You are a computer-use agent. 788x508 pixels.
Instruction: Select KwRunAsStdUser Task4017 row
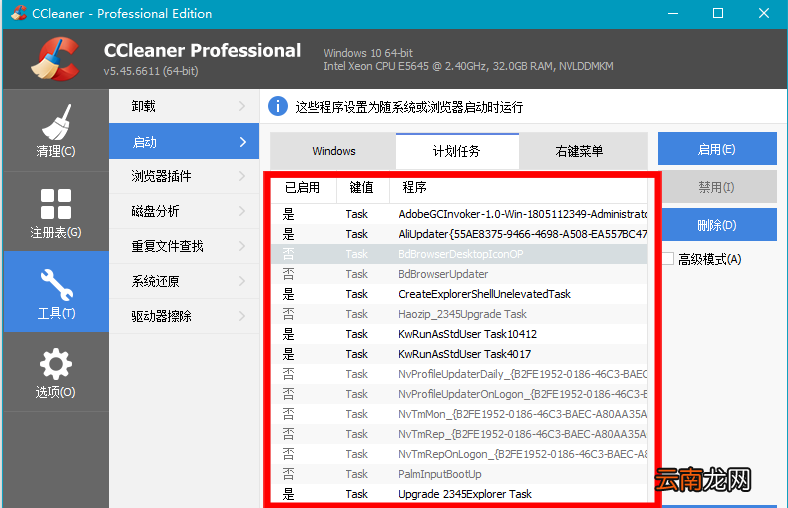click(x=459, y=354)
